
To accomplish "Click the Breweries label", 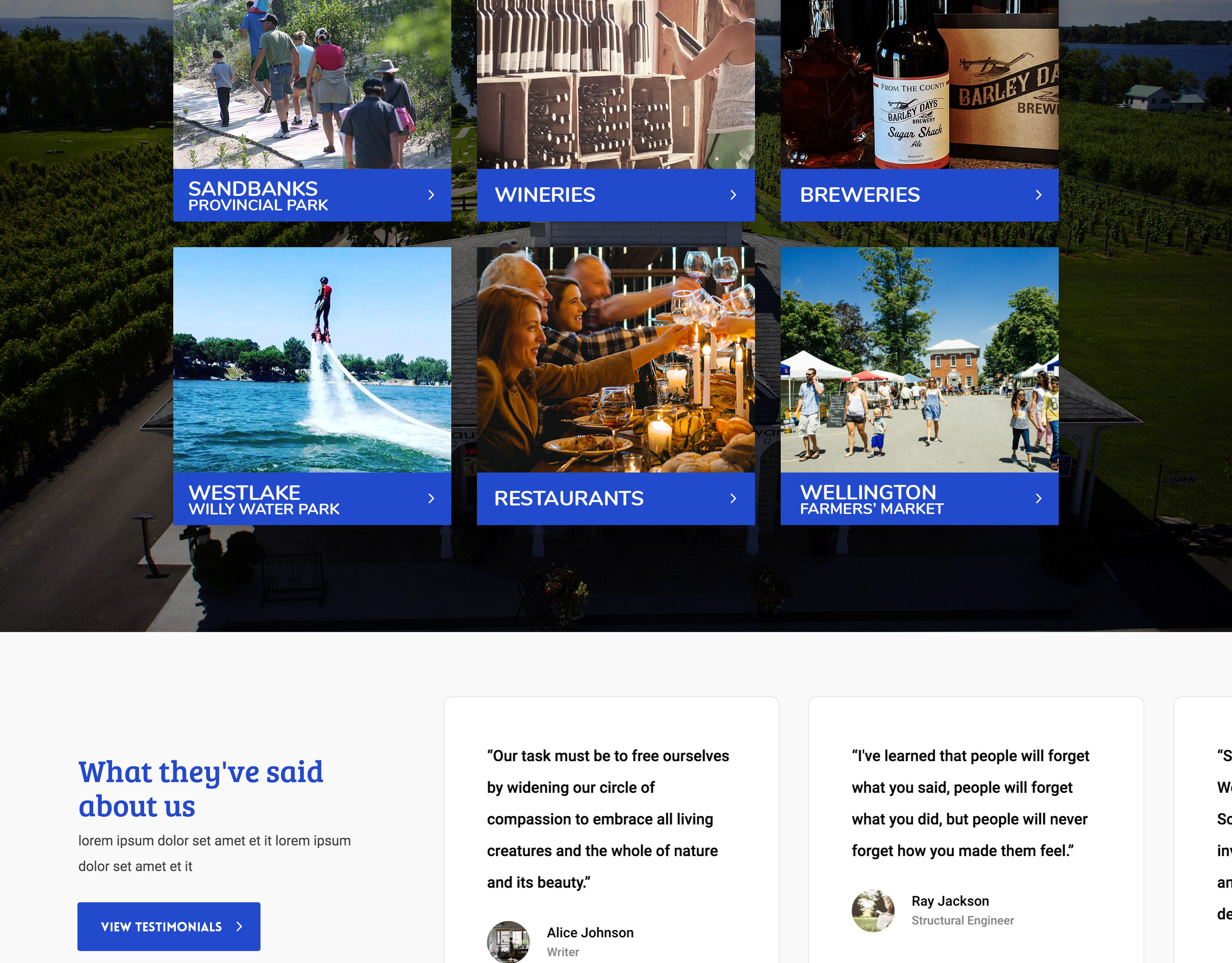I will [x=860, y=195].
